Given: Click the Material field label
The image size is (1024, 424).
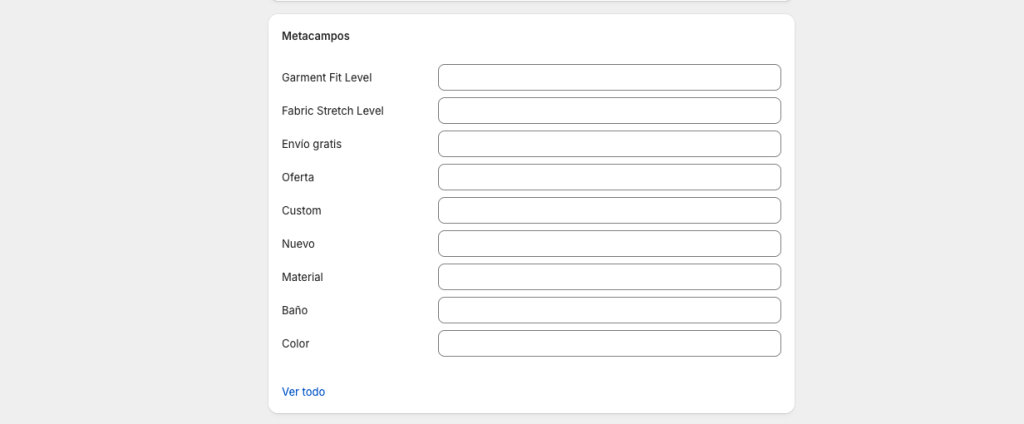Looking at the screenshot, I should [x=302, y=277].
